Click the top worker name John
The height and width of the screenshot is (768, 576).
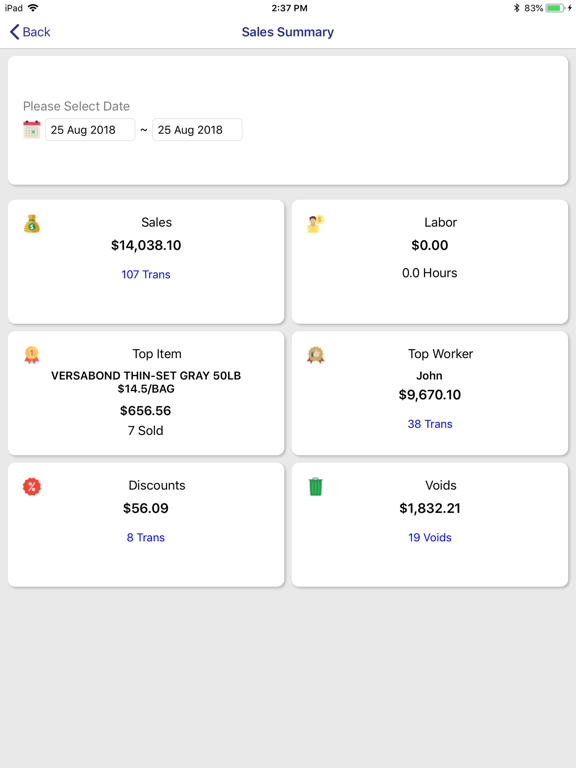(x=430, y=376)
